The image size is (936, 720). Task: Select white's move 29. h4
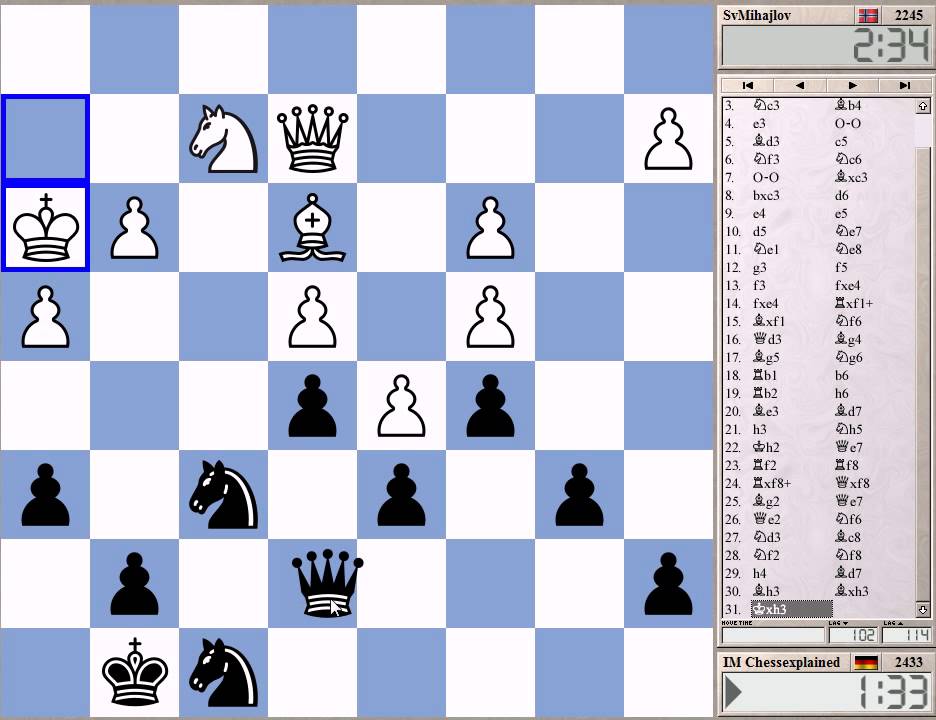759,573
